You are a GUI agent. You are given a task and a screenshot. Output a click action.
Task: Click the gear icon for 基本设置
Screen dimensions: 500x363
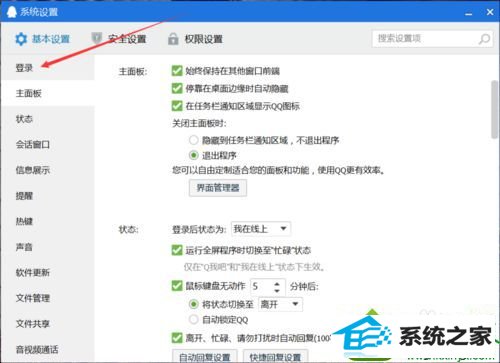point(21,39)
